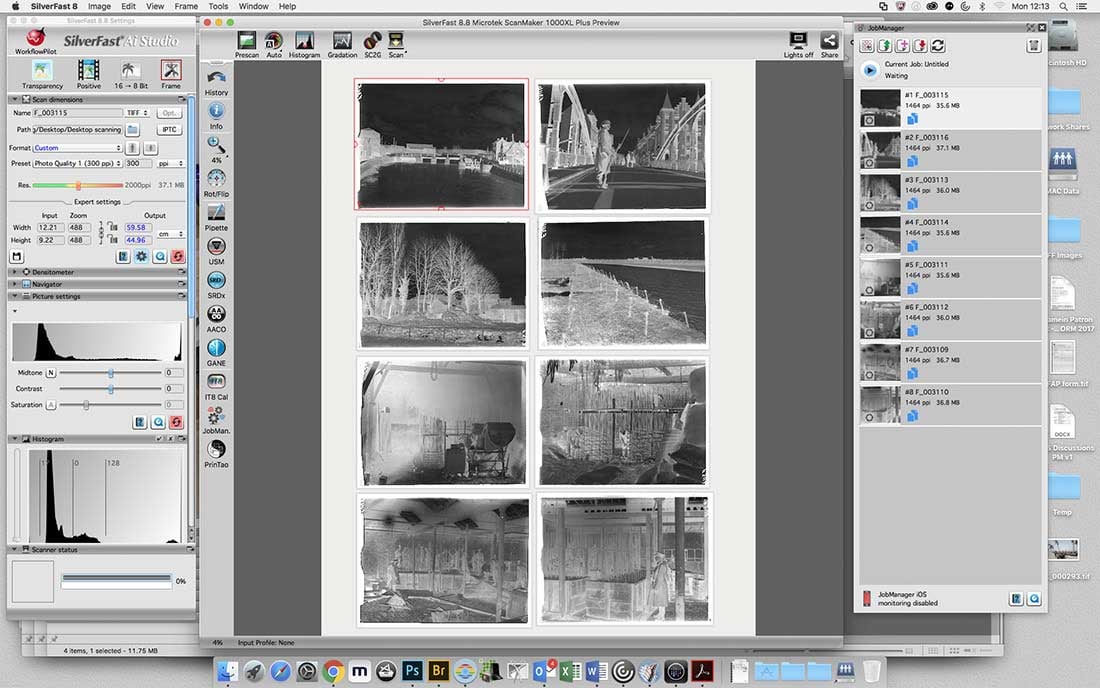Browse for the scan path folder
Image resolution: width=1100 pixels, height=688 pixels.
tap(133, 130)
